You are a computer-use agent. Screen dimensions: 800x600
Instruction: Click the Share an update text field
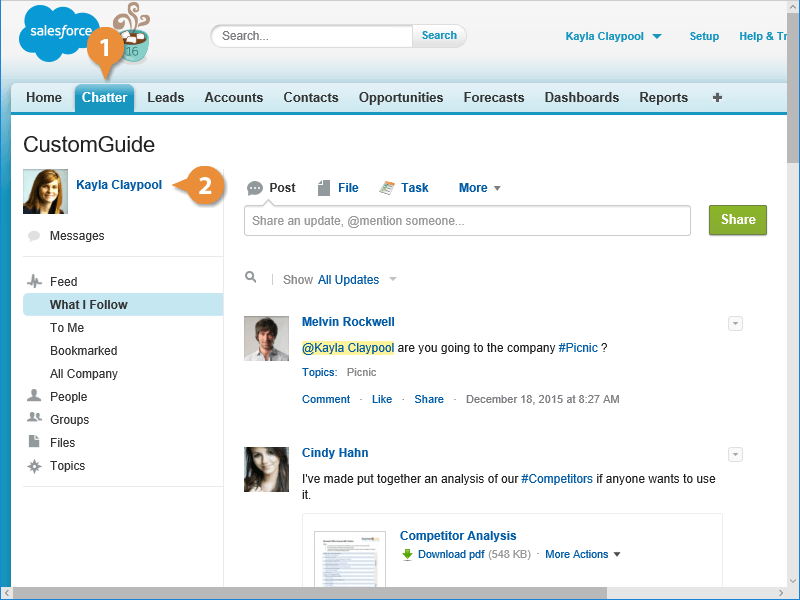467,221
